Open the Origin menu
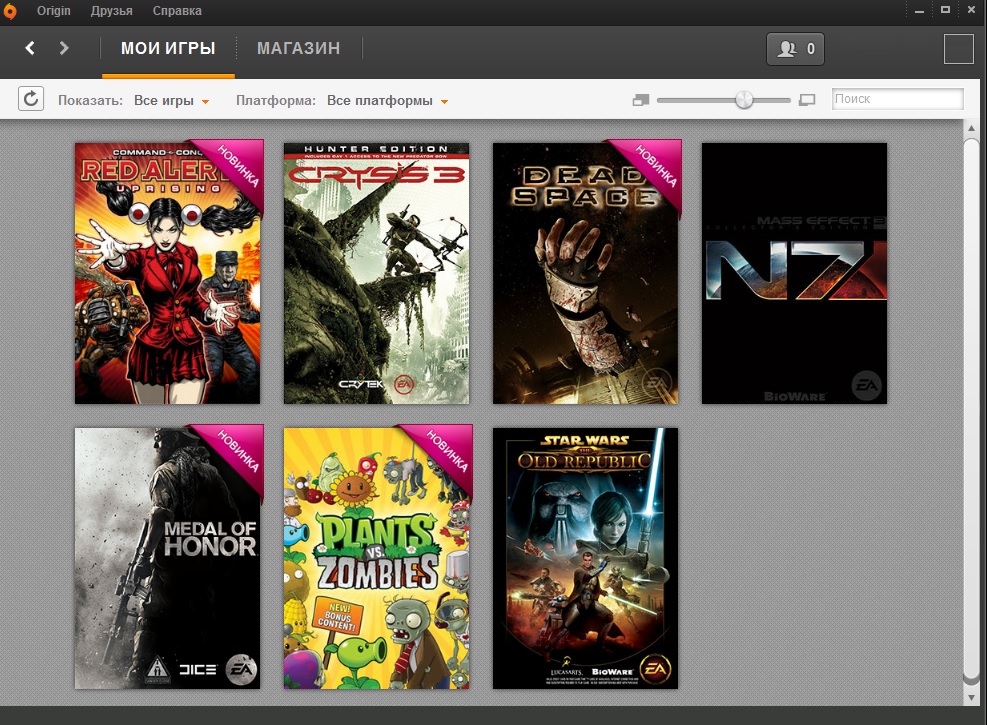The width and height of the screenshot is (987, 725). [54, 11]
